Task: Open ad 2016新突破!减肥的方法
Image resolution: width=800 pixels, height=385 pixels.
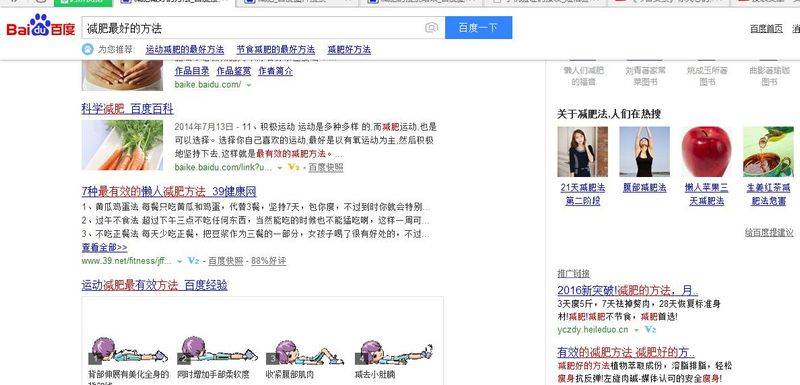Action: tap(627, 291)
